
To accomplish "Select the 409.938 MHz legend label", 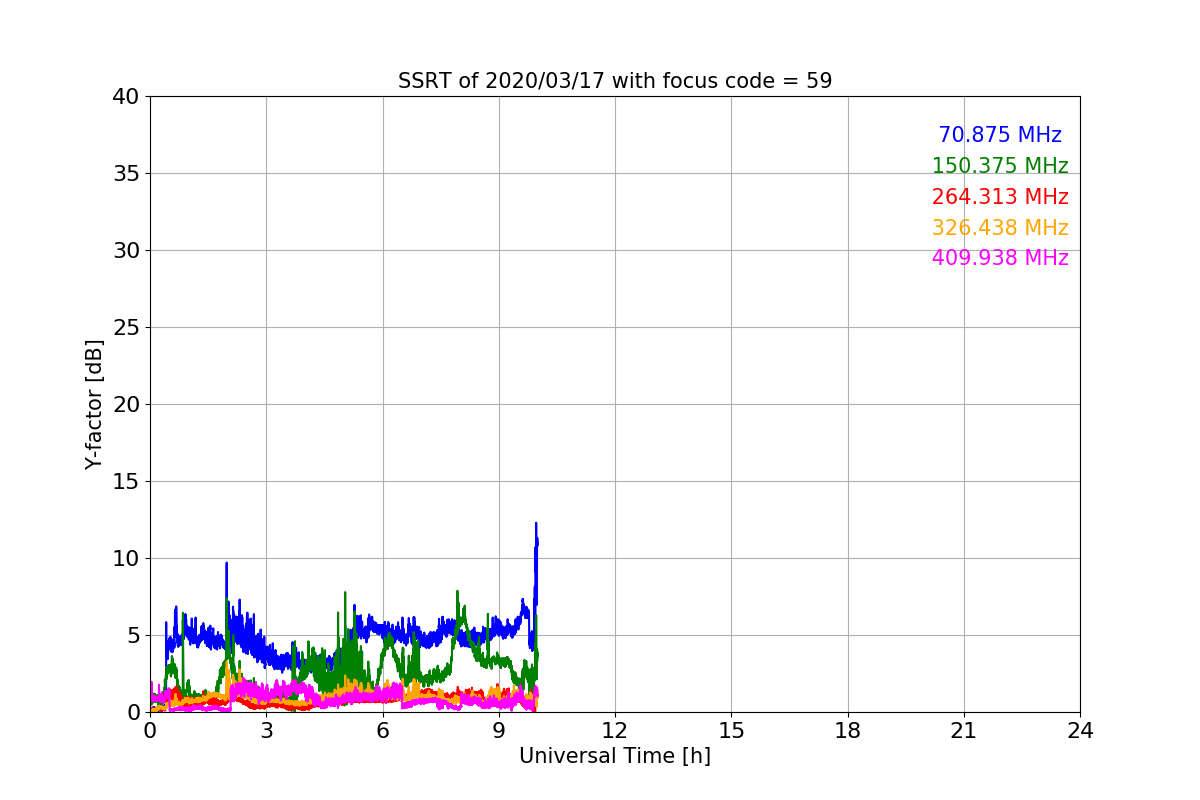I will click(1000, 258).
